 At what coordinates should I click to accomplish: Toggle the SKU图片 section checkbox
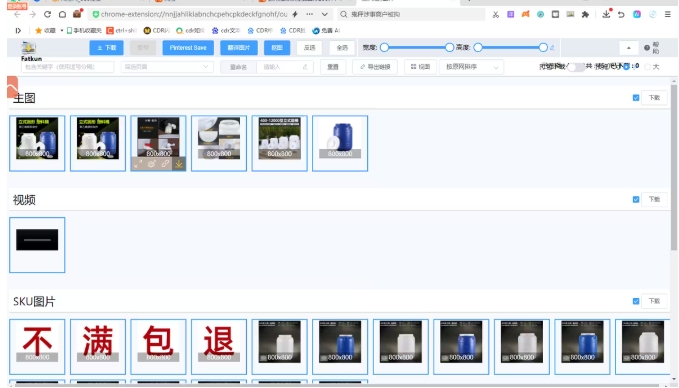point(636,301)
